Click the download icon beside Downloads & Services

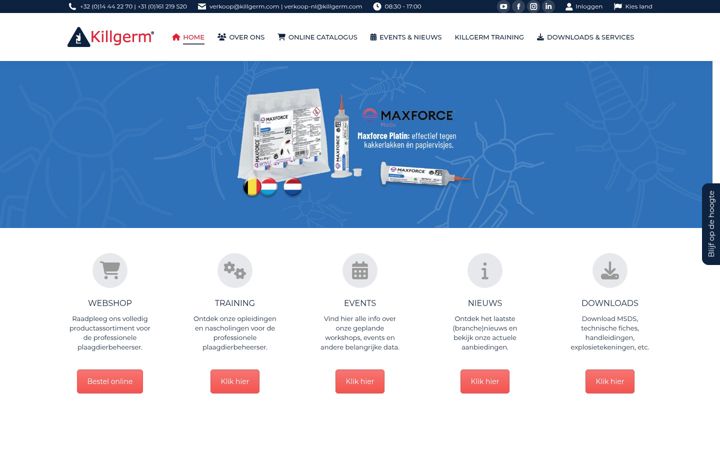[540, 37]
